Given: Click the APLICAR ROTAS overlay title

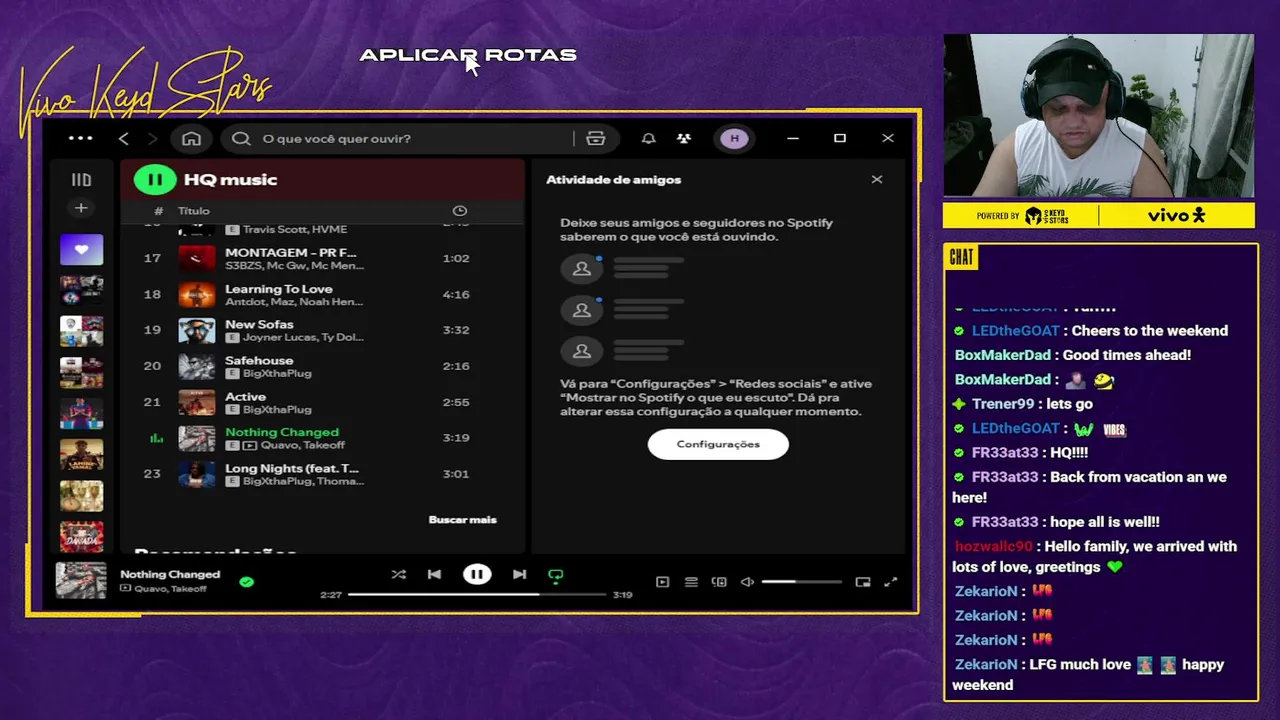Looking at the screenshot, I should click(468, 55).
